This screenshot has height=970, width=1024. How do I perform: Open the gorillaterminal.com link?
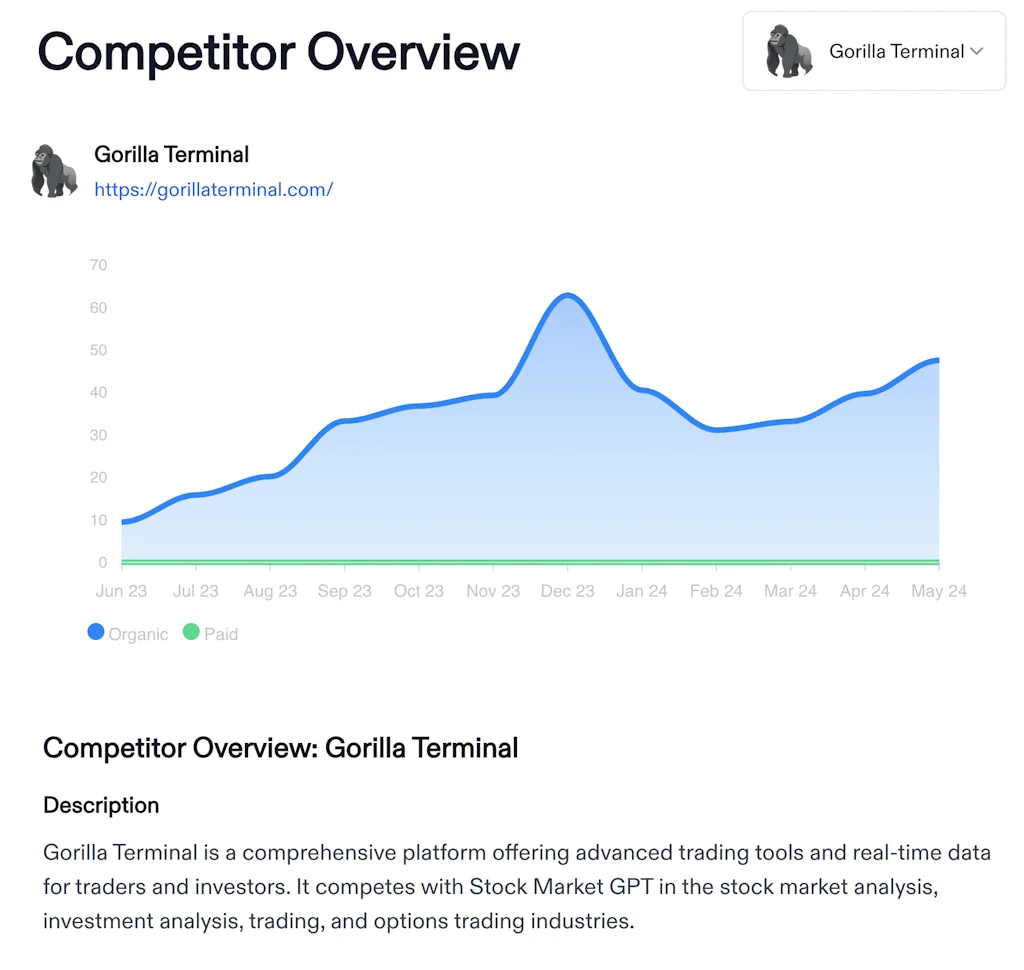click(213, 189)
